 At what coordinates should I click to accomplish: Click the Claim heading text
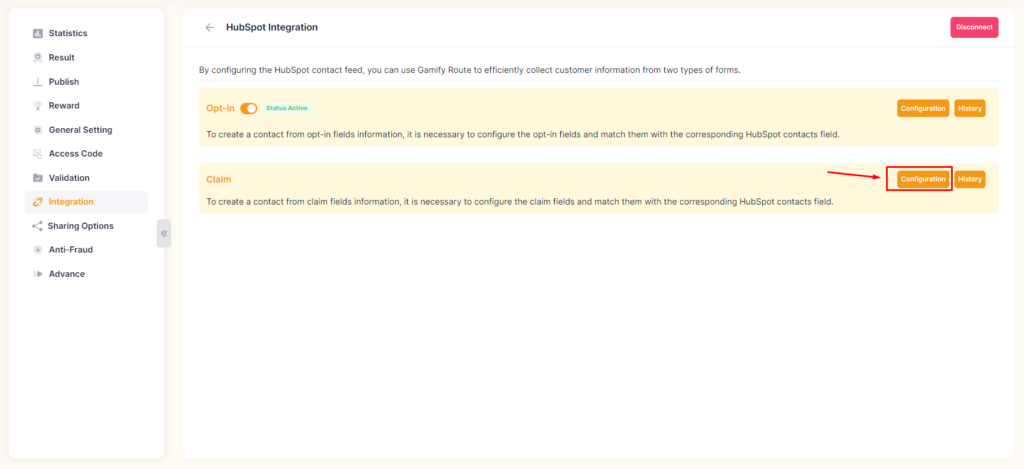(219, 179)
